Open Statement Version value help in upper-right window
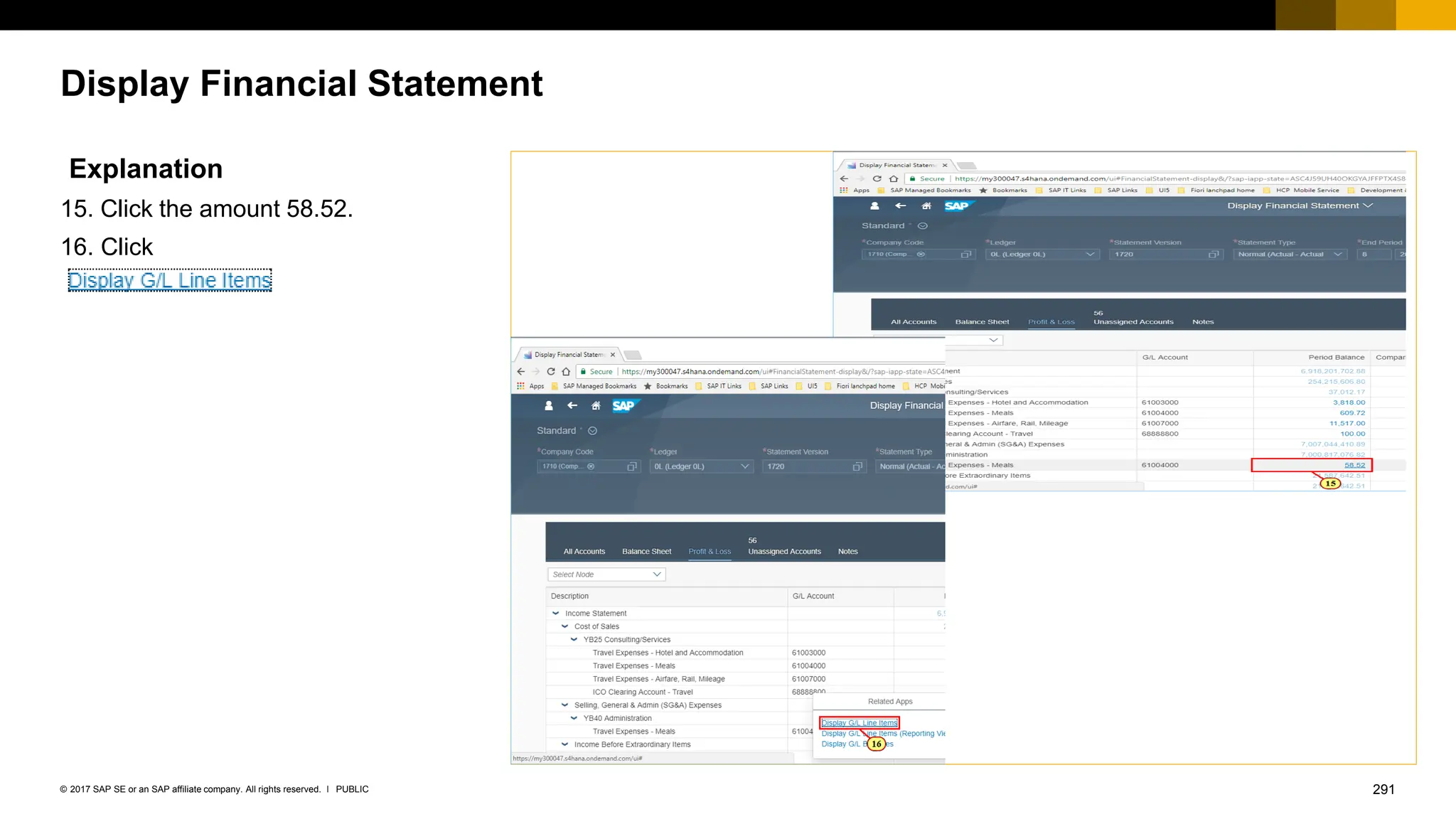Screen dimensions: 1456x819 (1214, 254)
